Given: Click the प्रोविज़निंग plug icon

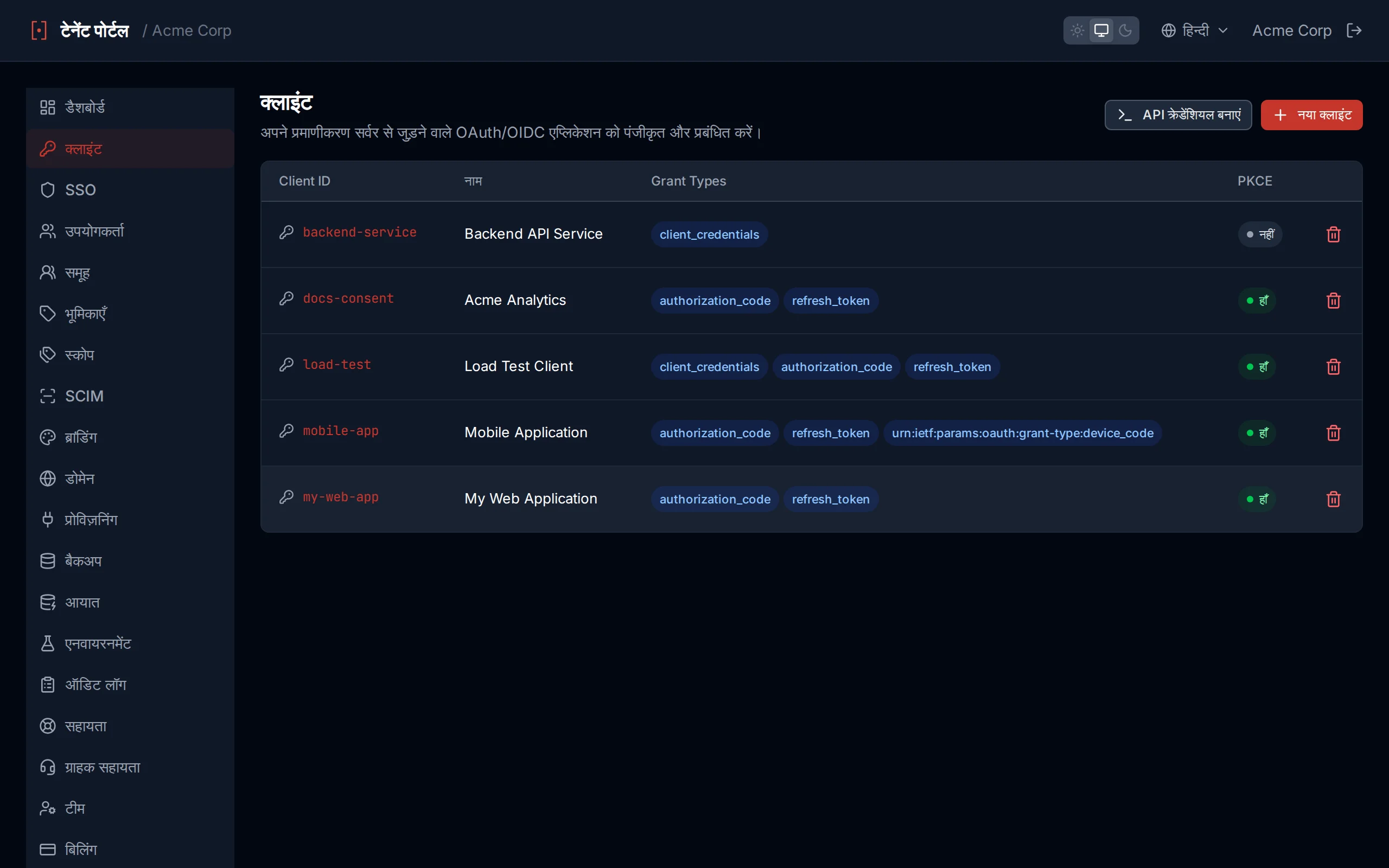Looking at the screenshot, I should (x=48, y=520).
